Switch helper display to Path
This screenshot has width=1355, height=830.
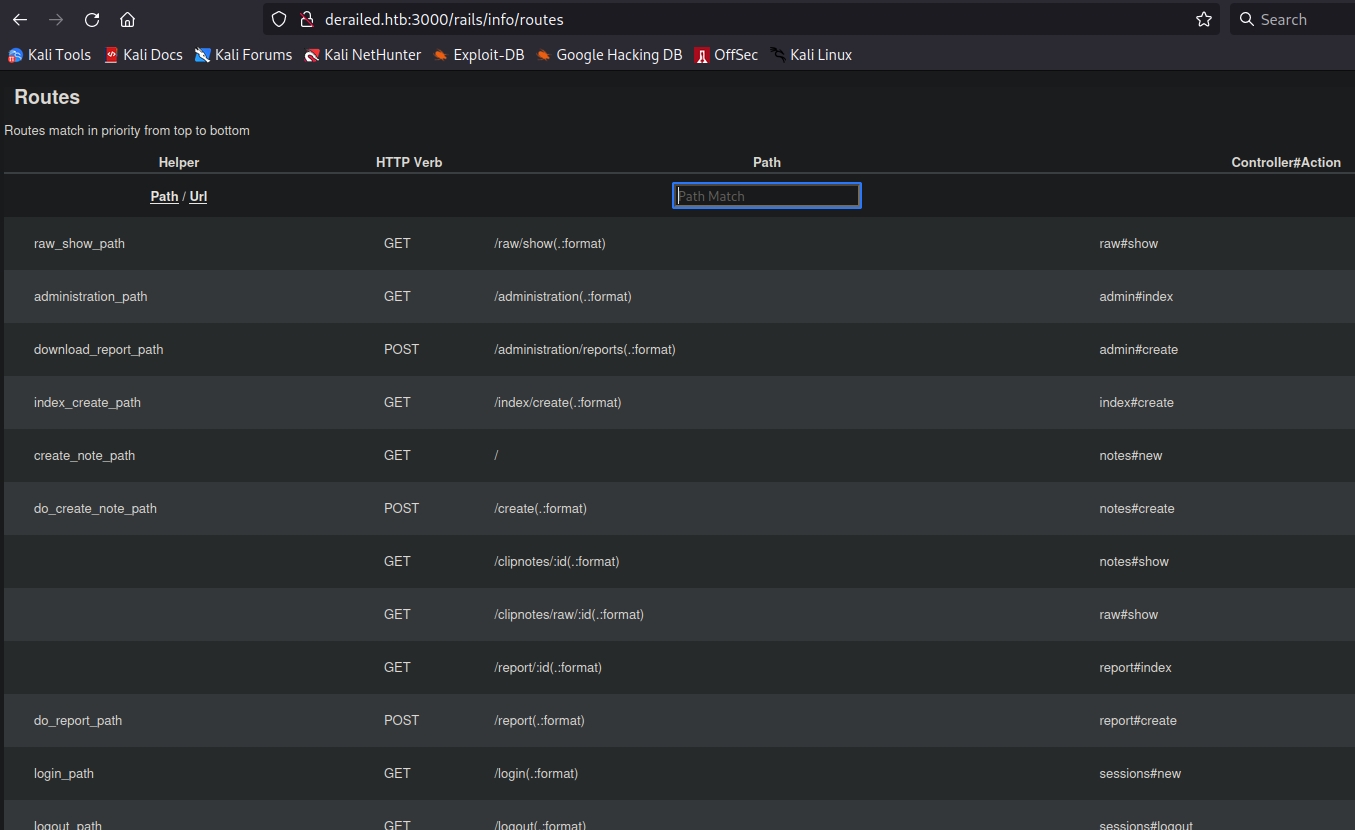164,196
